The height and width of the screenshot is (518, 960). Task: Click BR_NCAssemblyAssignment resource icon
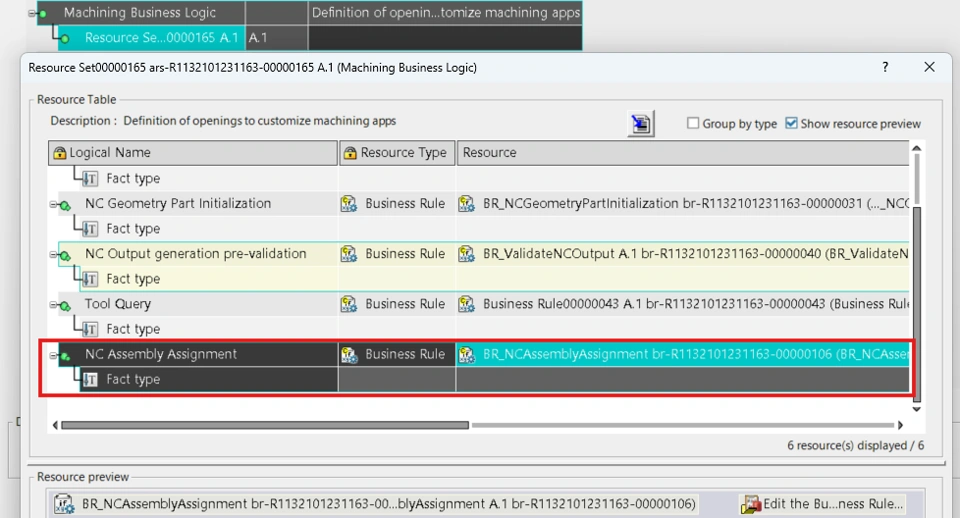[x=467, y=355]
